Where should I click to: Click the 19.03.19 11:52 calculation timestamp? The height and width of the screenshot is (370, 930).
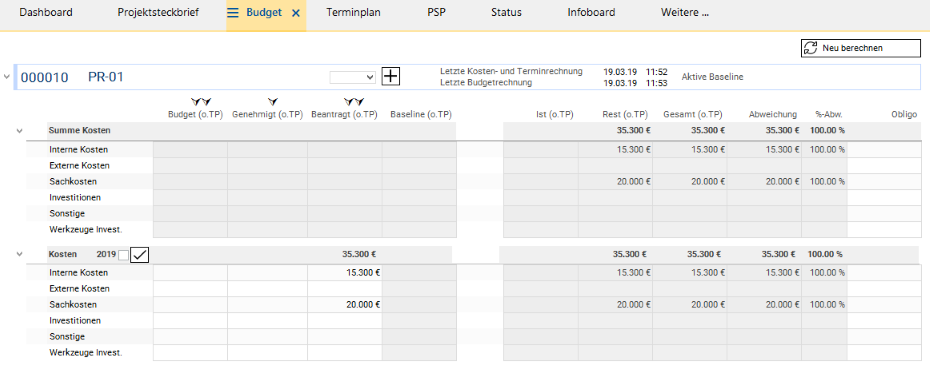pos(635,72)
